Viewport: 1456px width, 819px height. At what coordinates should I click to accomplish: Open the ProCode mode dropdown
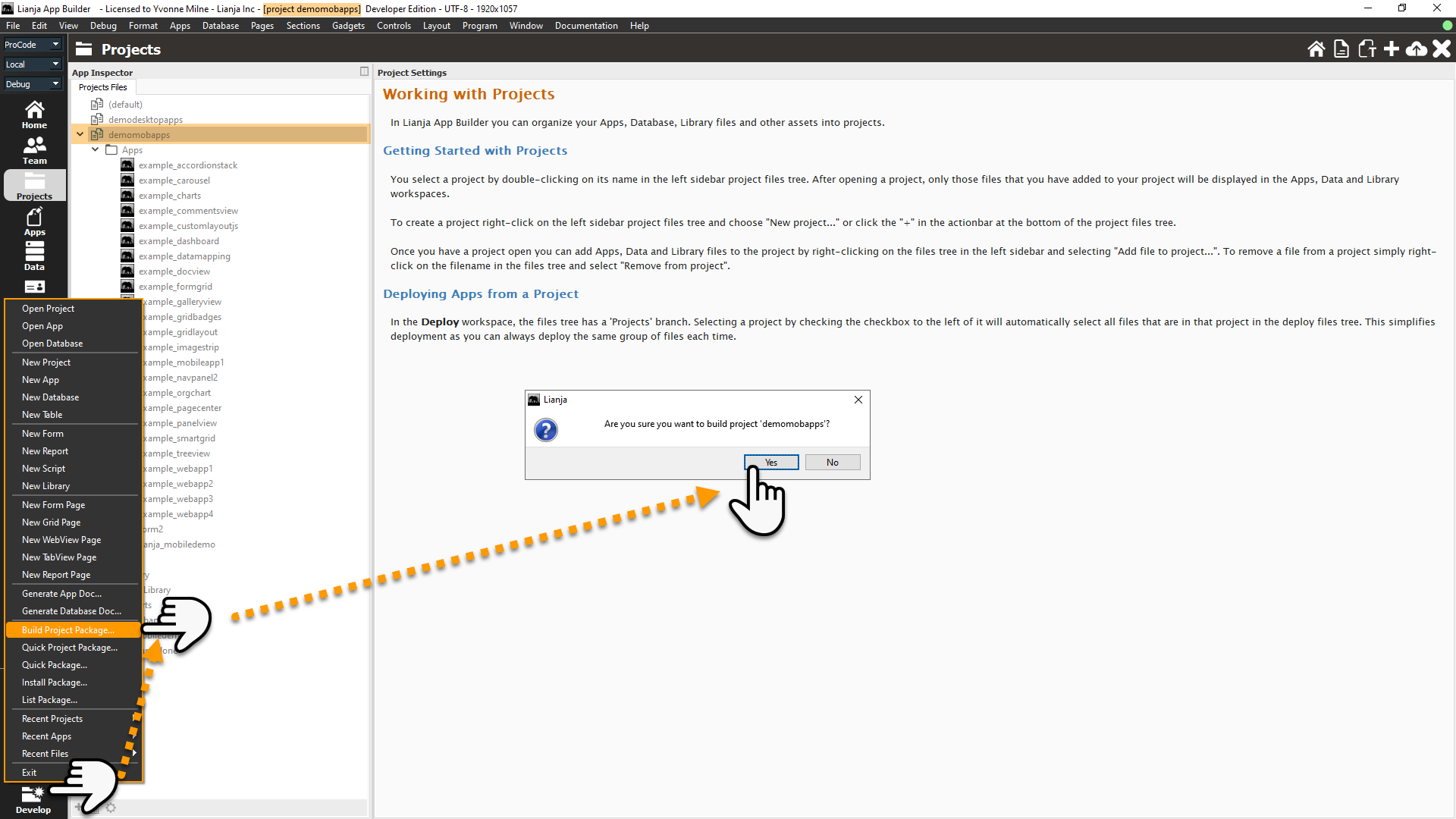tap(33, 45)
